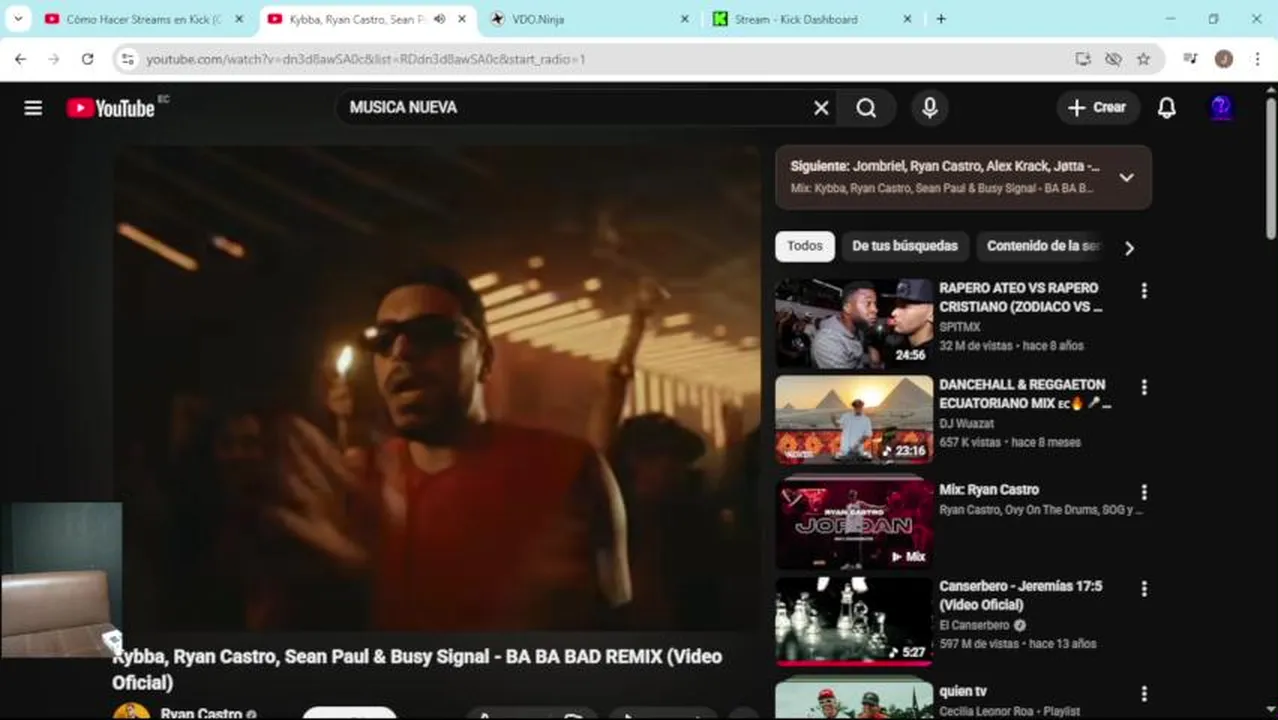Open the Ryan Castro channel link
The image size is (1278, 720).
(x=201, y=713)
